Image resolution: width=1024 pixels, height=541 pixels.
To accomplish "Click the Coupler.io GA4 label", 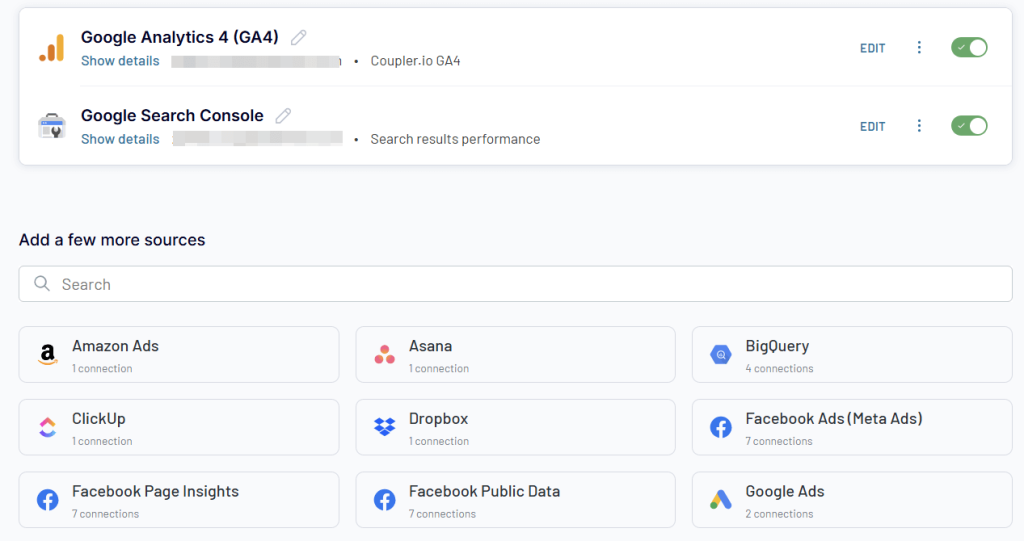I will (415, 61).
